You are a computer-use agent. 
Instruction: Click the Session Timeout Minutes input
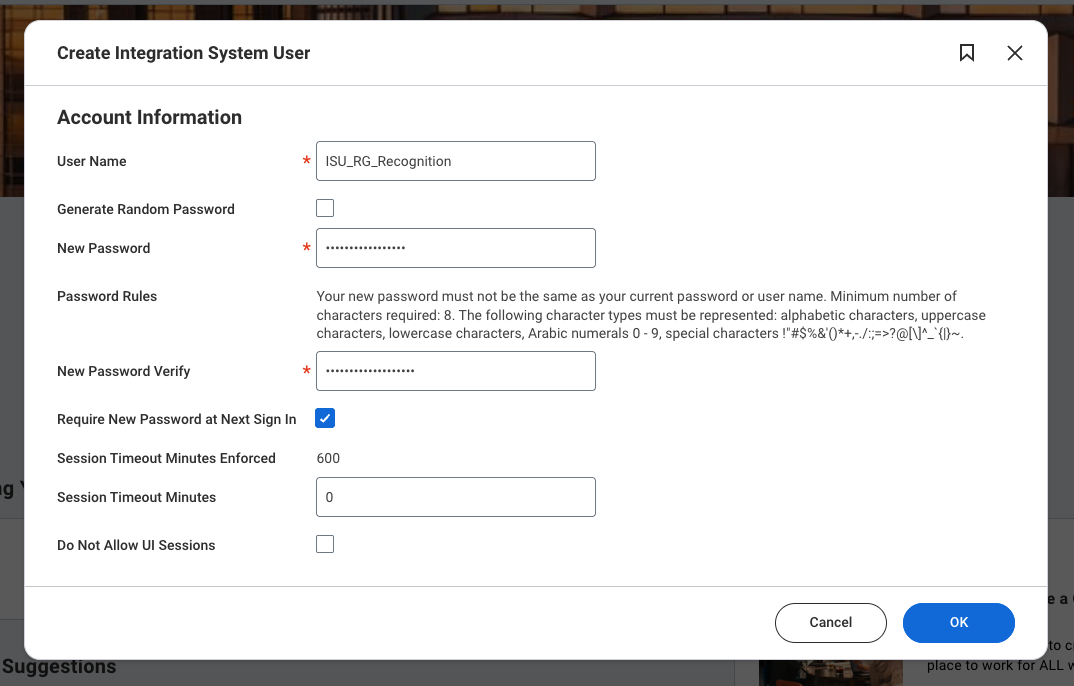click(x=455, y=497)
